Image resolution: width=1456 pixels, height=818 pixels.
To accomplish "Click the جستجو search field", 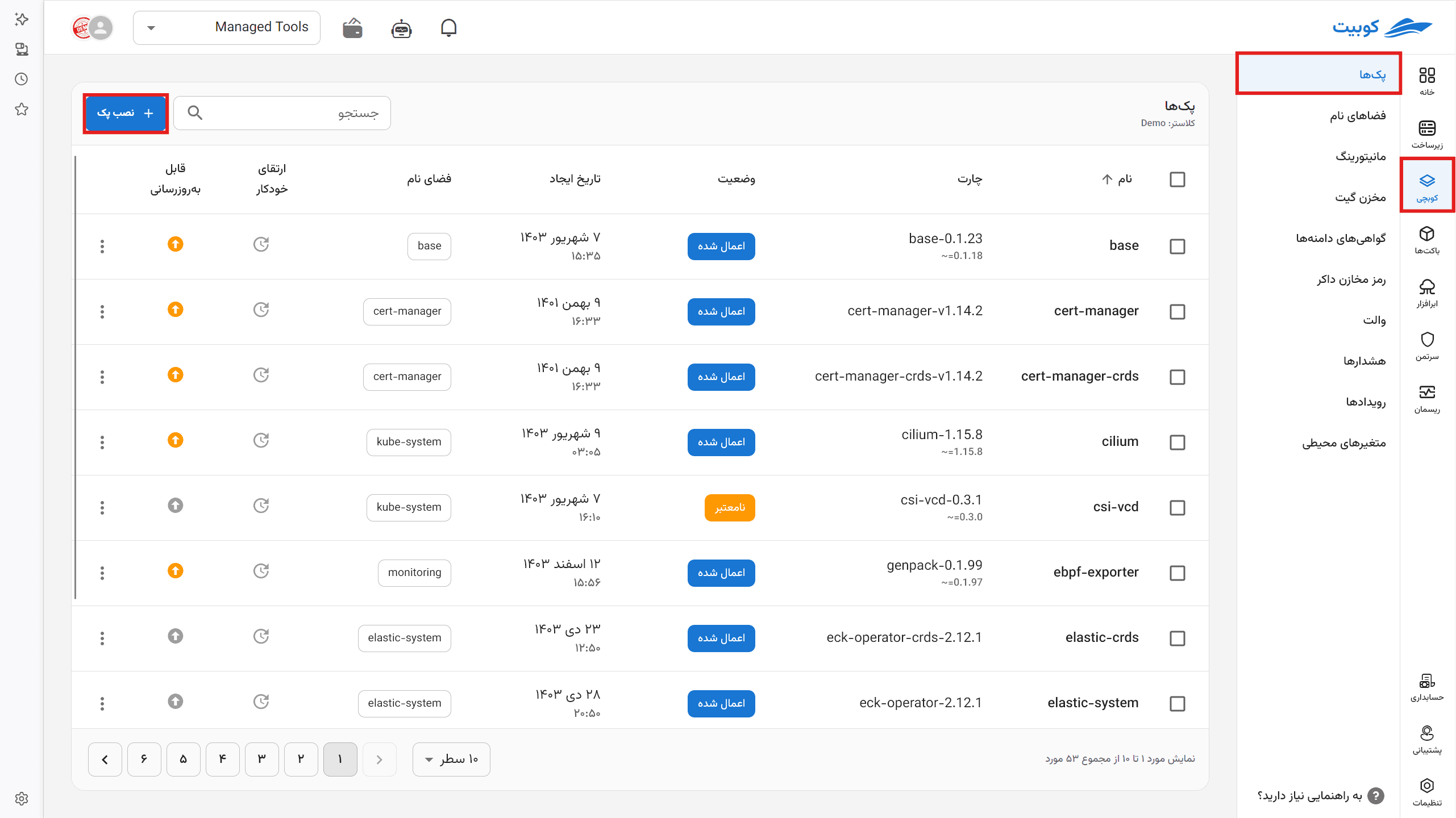I will coord(282,113).
